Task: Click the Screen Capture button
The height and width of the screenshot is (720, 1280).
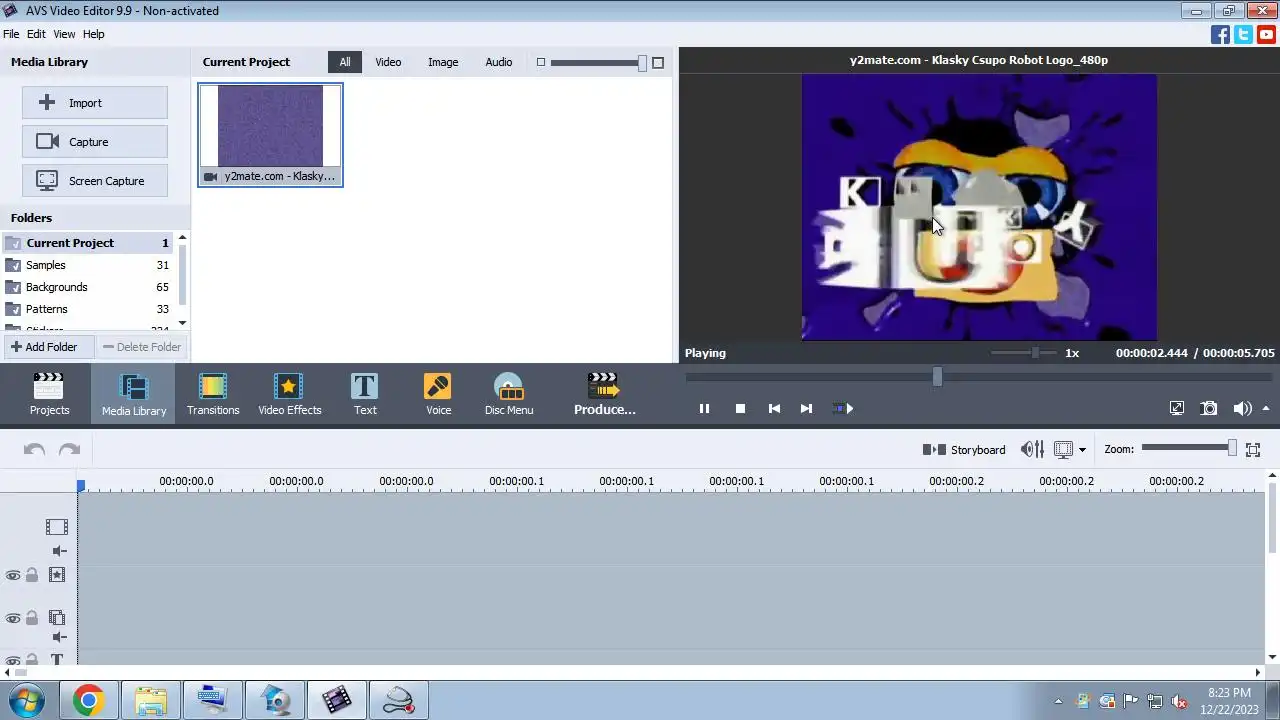Action: pos(95,181)
